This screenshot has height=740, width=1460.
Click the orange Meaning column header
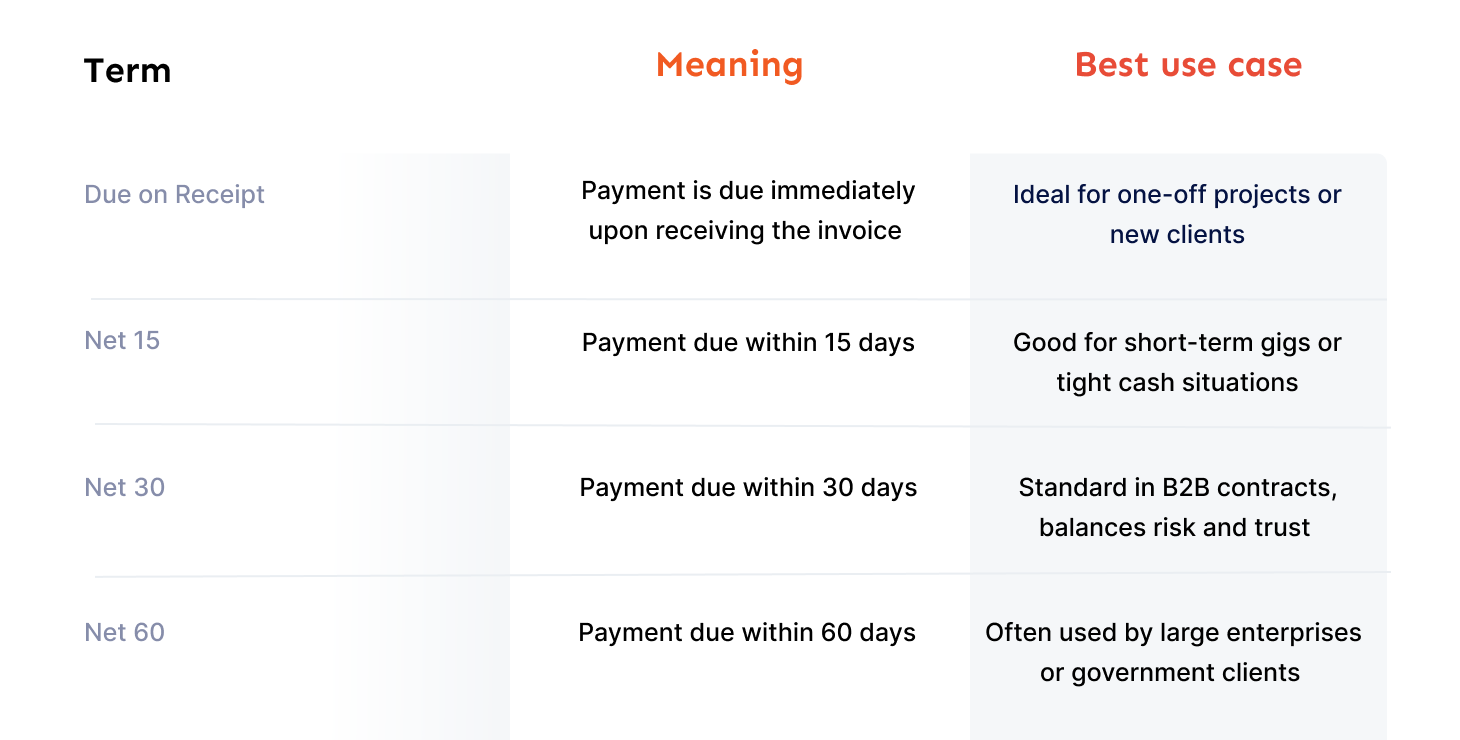tap(729, 65)
